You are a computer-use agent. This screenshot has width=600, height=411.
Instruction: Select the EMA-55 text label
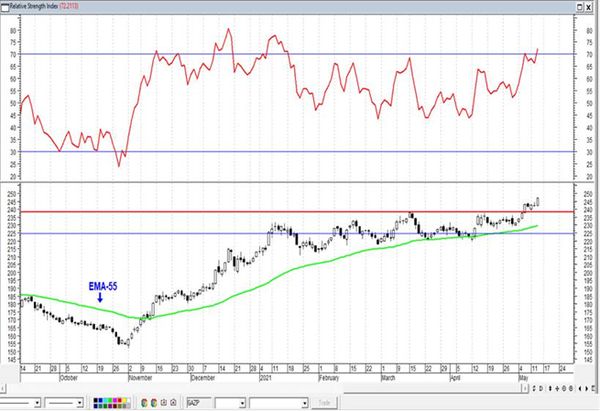tap(103, 286)
